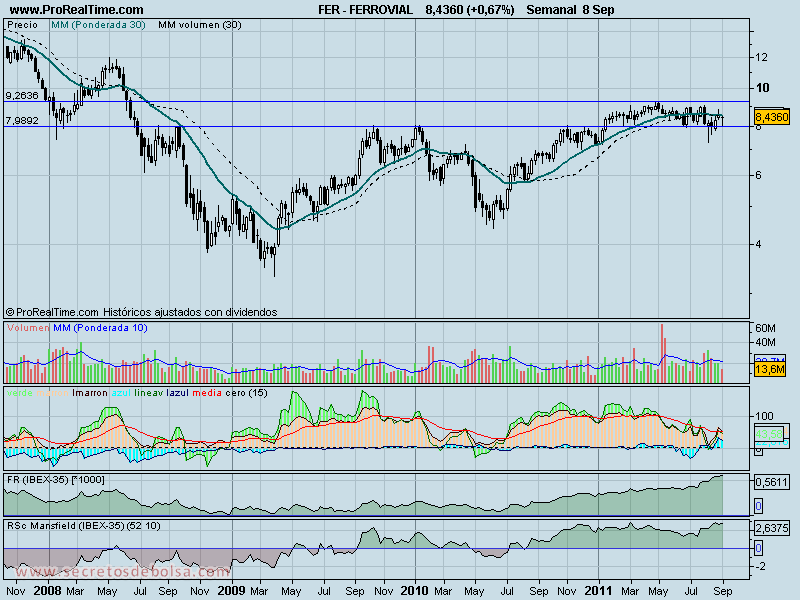
Task: Select the lineav legend label
Action: click(x=149, y=393)
